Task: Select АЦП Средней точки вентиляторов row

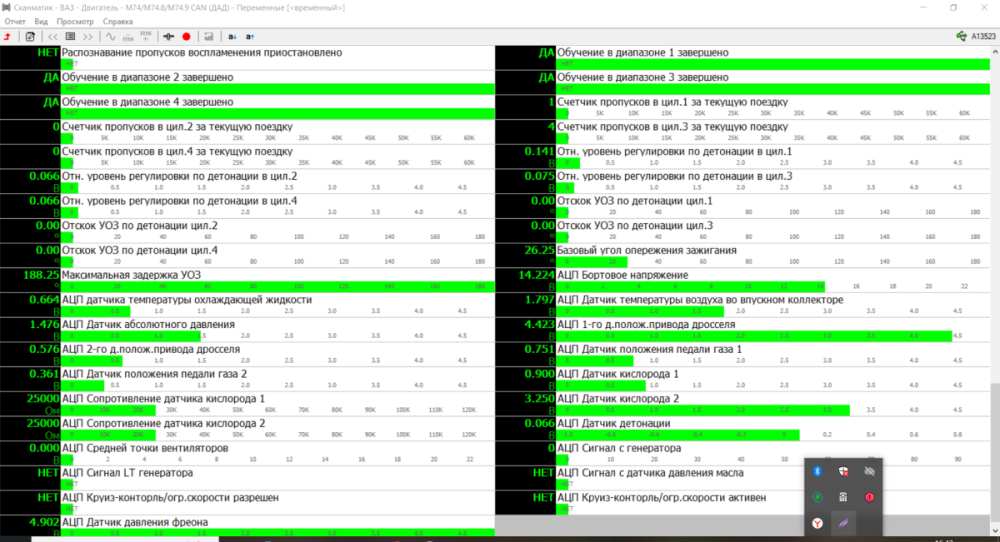Action: (x=247, y=453)
